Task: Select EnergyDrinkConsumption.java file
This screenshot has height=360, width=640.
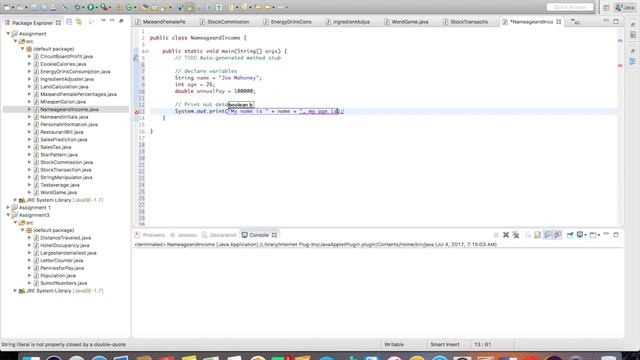Action: pyautogui.click(x=75, y=71)
